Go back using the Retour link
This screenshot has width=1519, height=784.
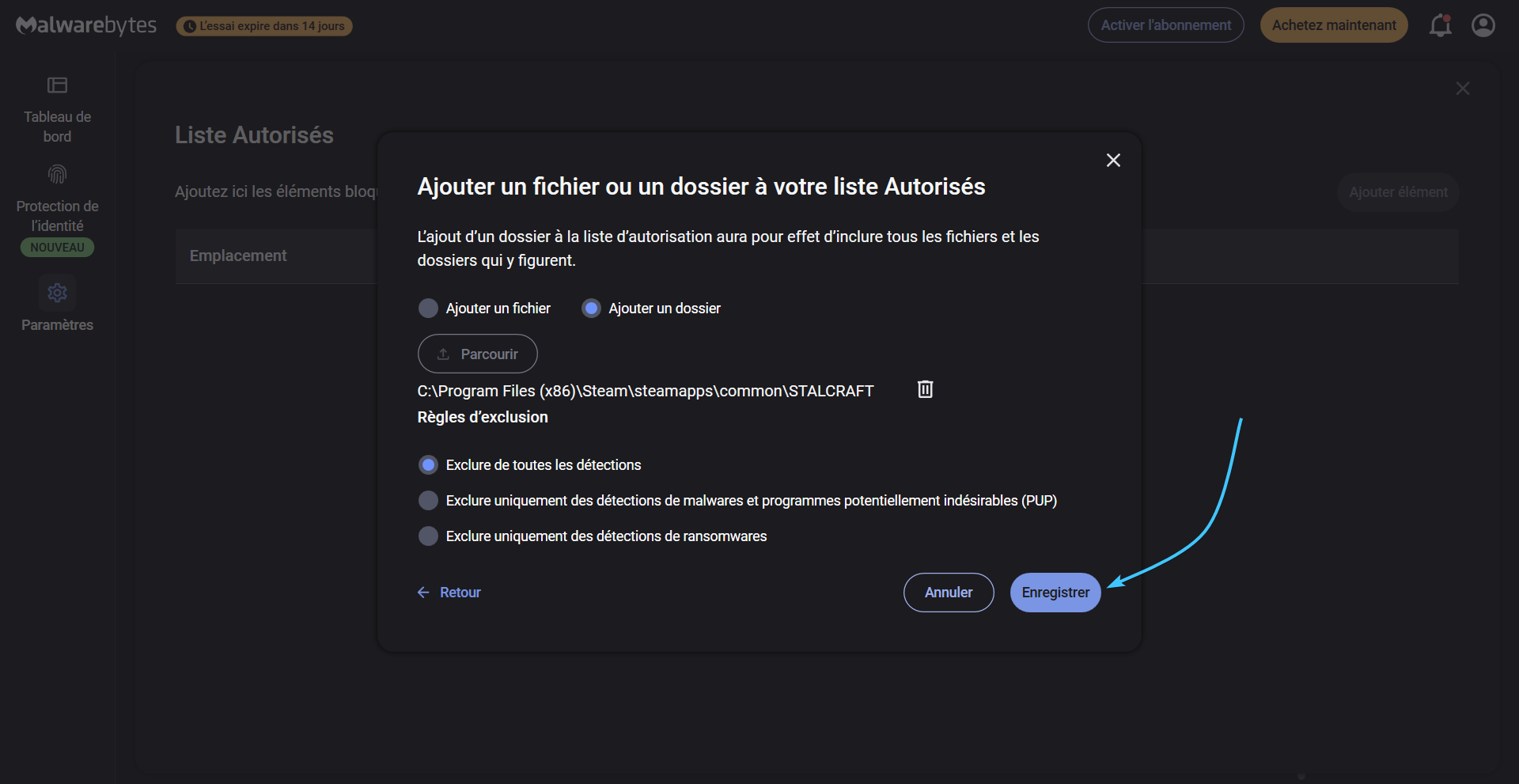click(x=449, y=593)
